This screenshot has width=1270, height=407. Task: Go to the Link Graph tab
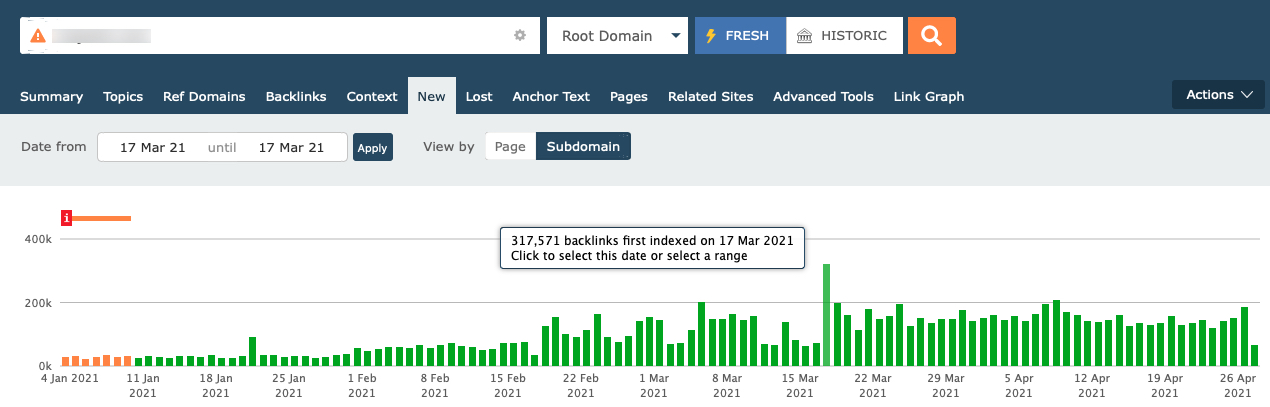point(929,97)
